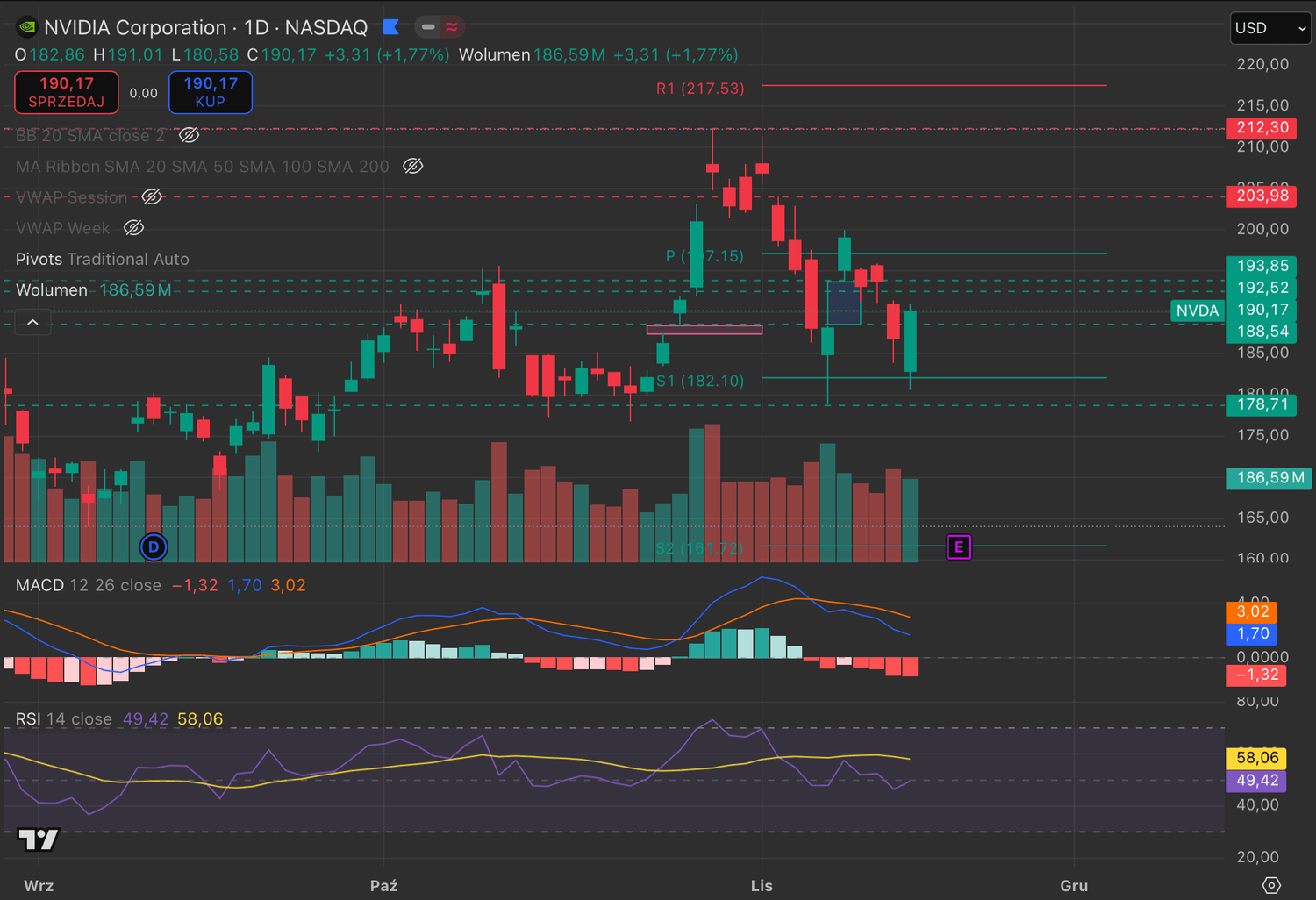1316x900 pixels.
Task: Open chart settings gear icon
Action: [x=1271, y=885]
